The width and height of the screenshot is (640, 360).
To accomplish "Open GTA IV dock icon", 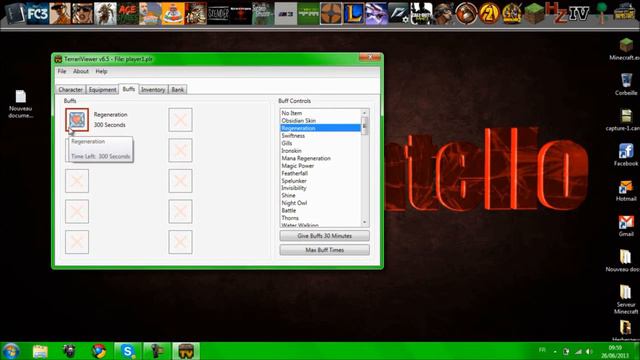I will click(x=579, y=14).
